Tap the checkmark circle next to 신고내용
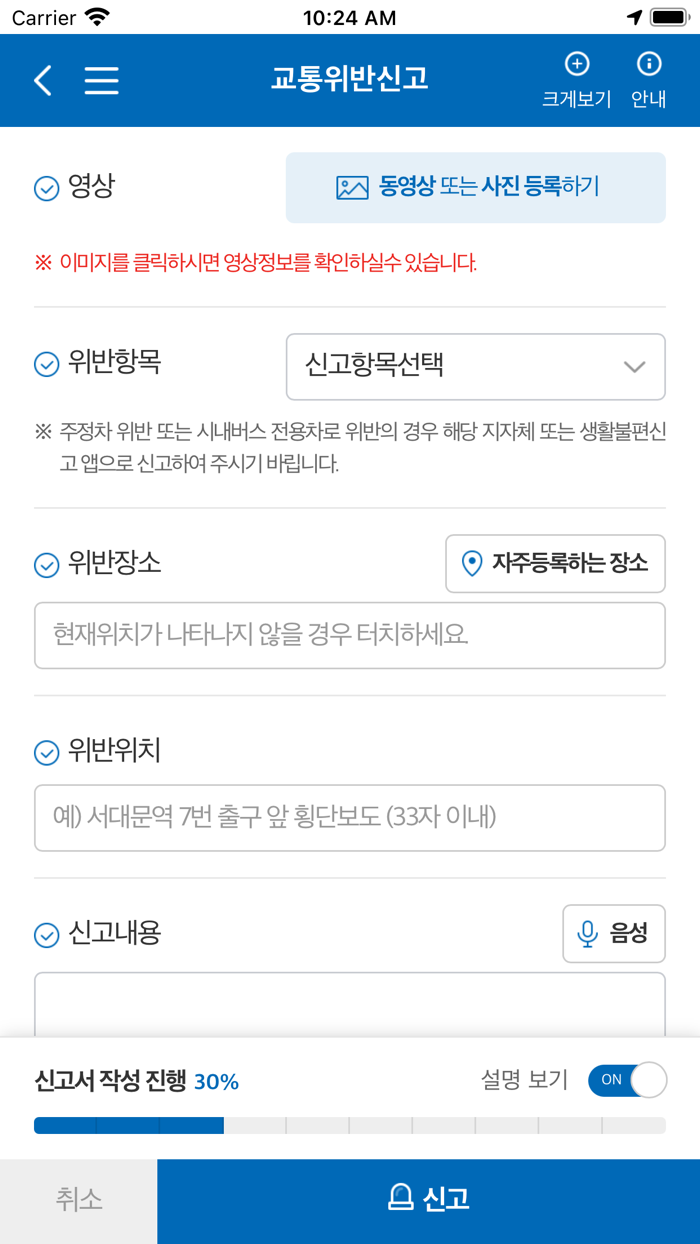Image resolution: width=700 pixels, height=1244 pixels. (x=45, y=935)
